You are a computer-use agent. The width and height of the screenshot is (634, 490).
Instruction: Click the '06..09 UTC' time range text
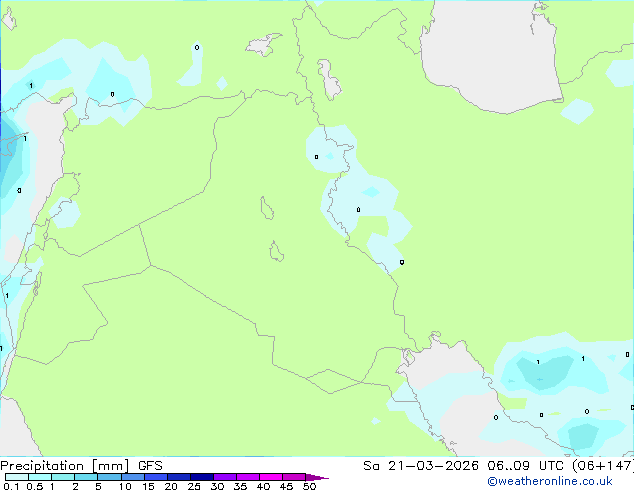point(525,466)
